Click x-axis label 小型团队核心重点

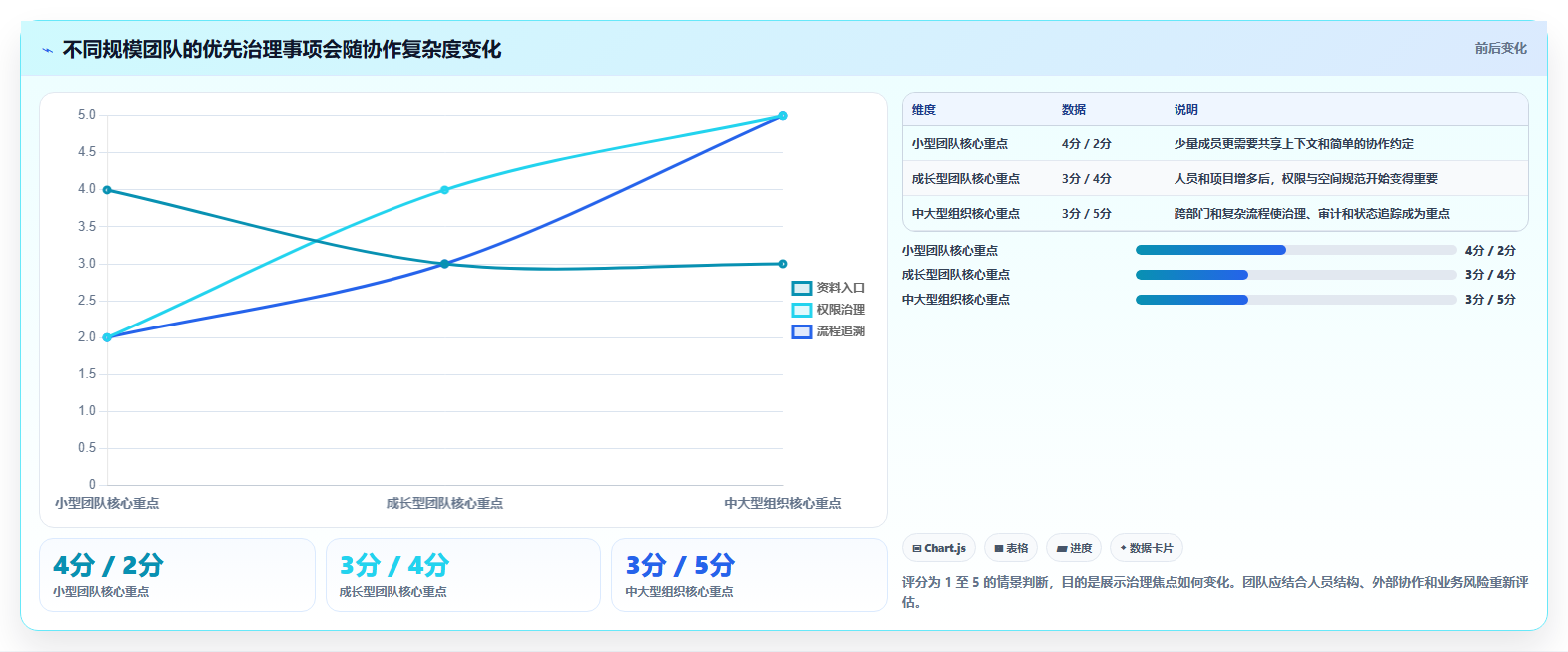click(x=107, y=504)
